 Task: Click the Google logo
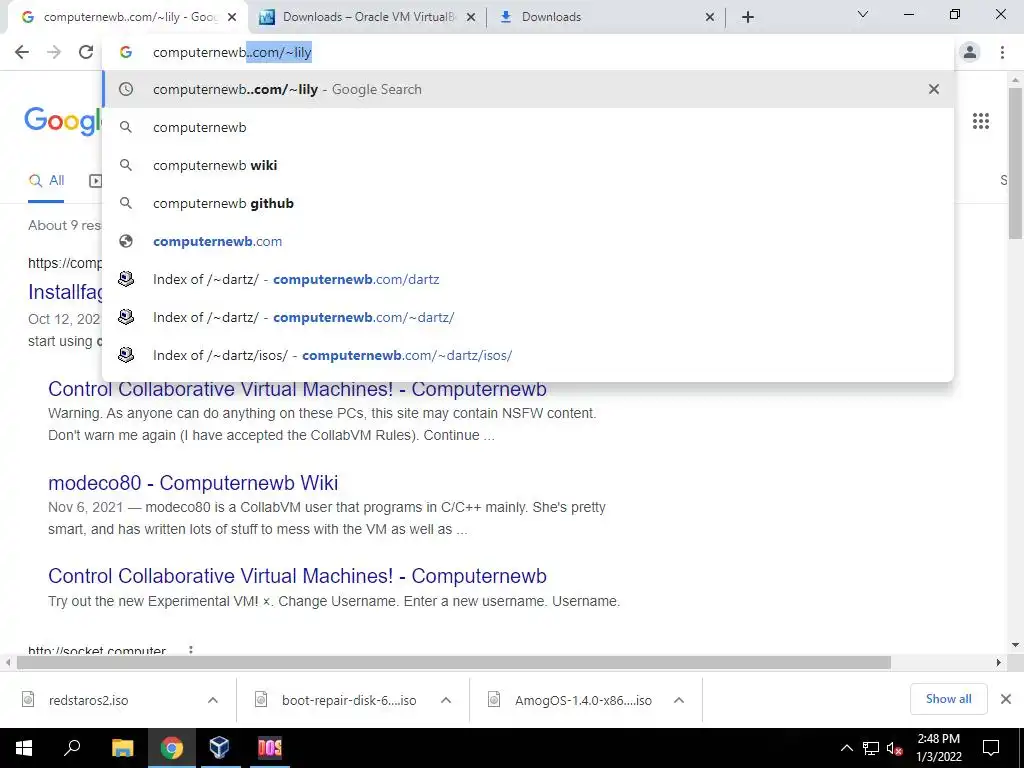(x=63, y=121)
